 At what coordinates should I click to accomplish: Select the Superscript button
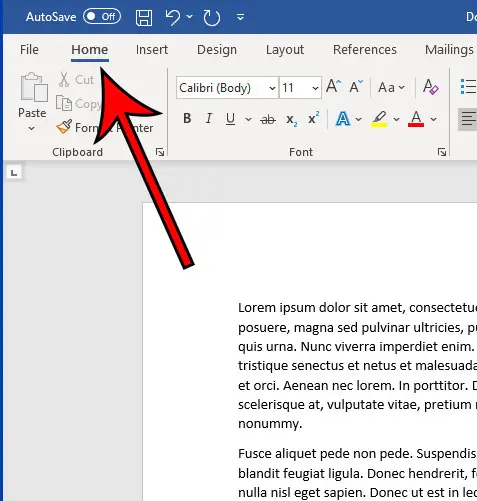[313, 118]
